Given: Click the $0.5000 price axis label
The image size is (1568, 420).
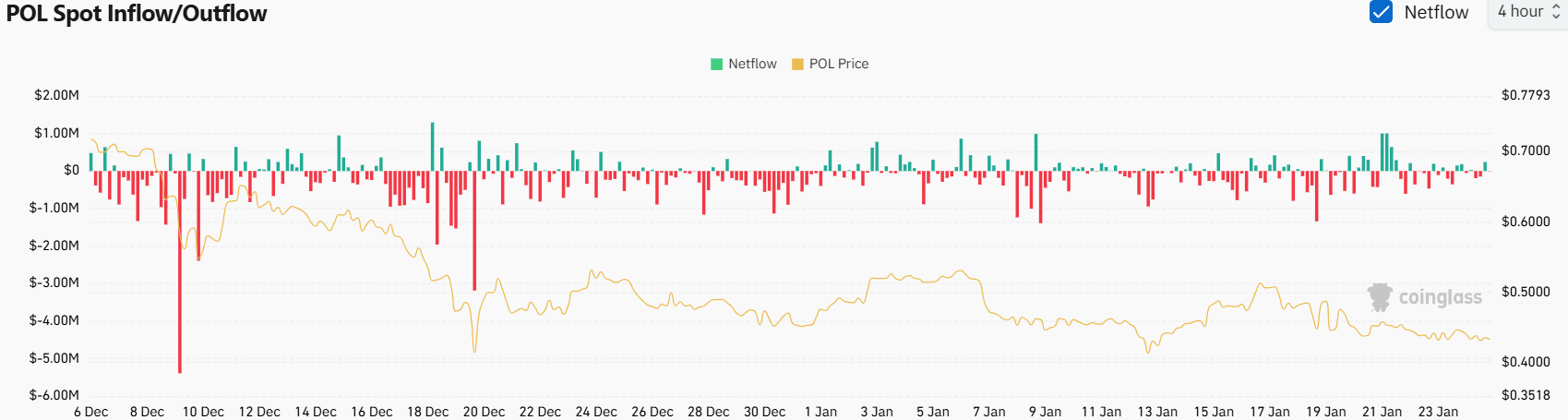Looking at the screenshot, I should click(1526, 292).
